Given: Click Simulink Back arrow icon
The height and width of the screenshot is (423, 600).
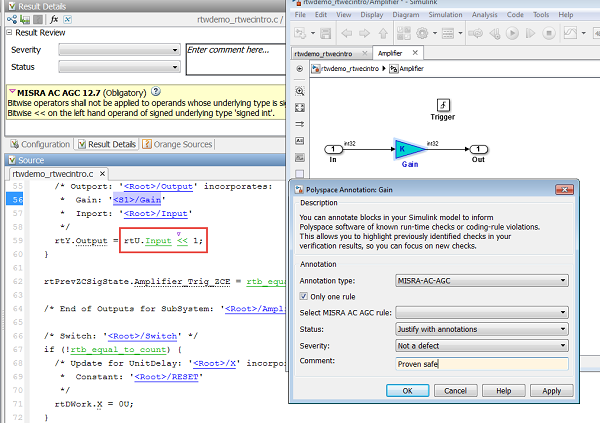Looking at the screenshot, I should (347, 33).
